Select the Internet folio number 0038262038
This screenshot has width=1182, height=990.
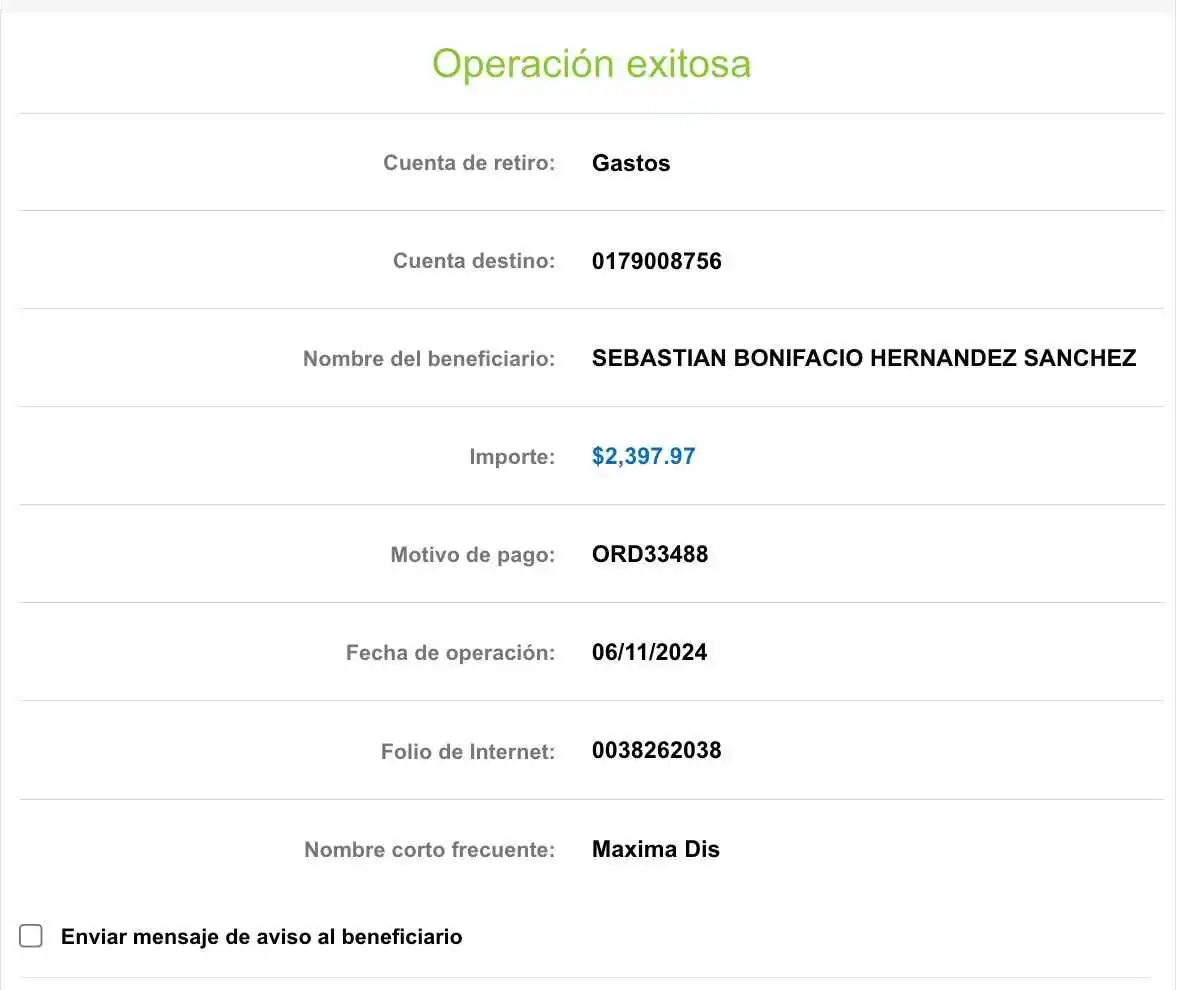[656, 751]
